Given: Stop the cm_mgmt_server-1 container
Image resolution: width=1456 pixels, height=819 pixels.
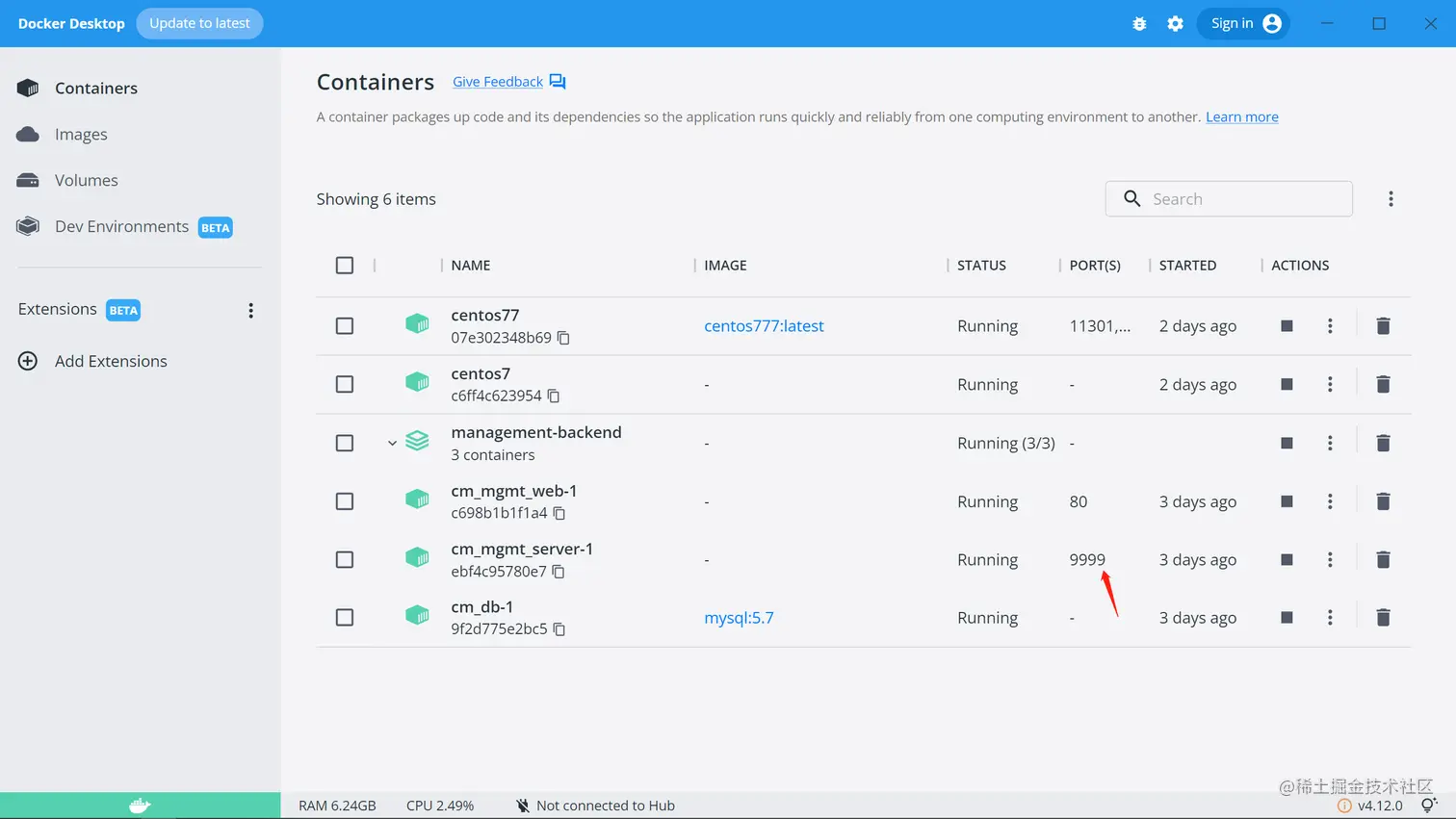Looking at the screenshot, I should click(x=1287, y=559).
